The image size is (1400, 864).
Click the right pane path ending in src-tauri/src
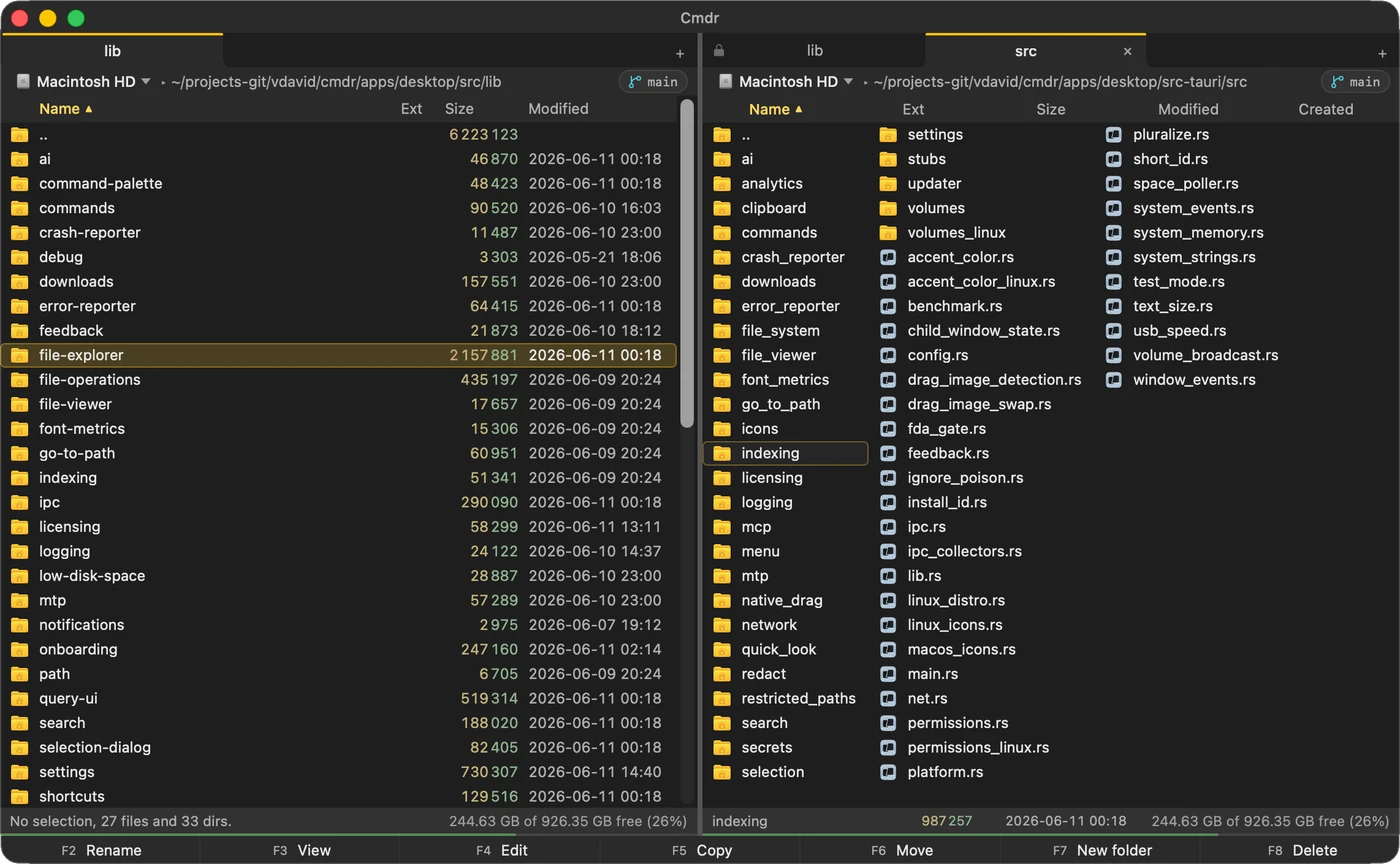tap(1060, 82)
